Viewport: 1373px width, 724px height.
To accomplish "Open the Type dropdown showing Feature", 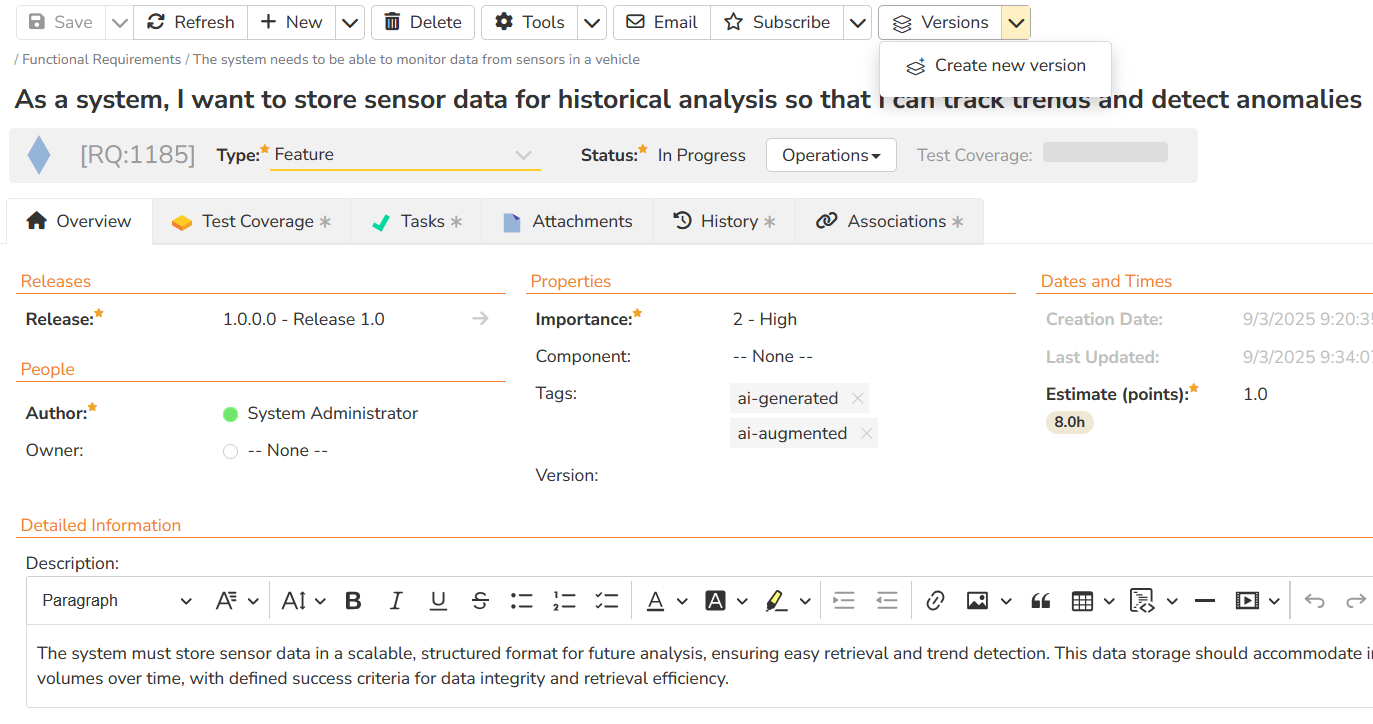I will 405,155.
